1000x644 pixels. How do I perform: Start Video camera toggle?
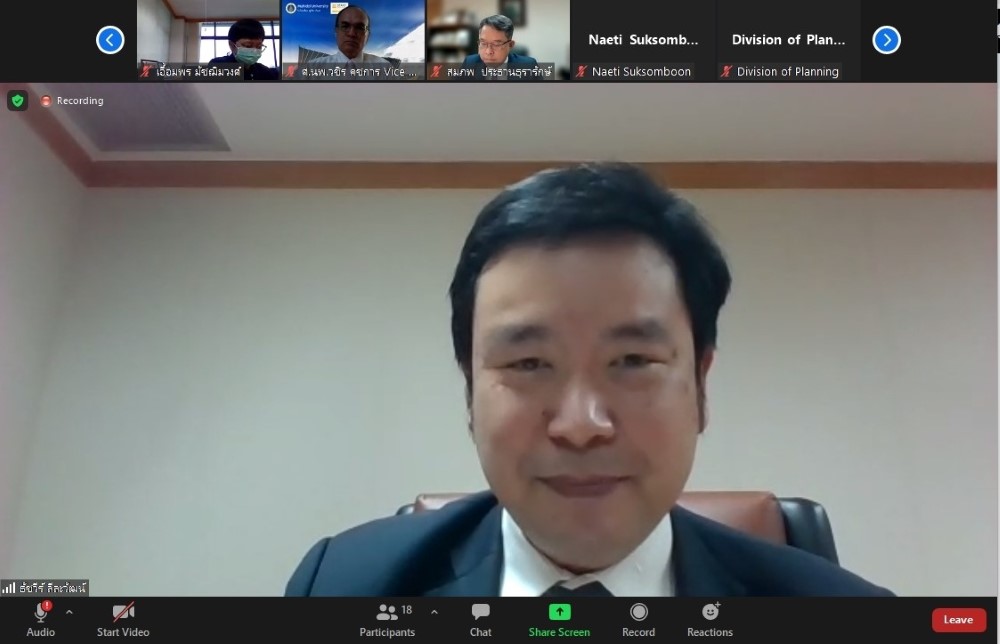coord(123,614)
